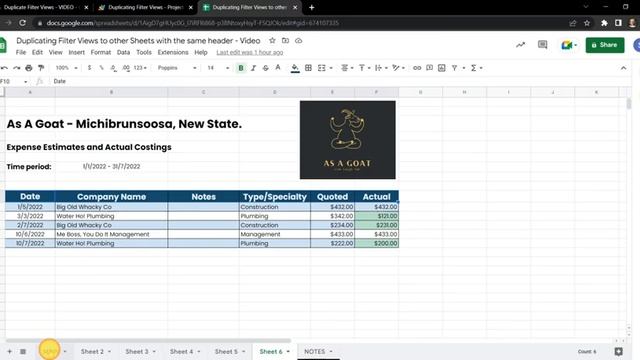Open the Help menu

tap(200, 52)
